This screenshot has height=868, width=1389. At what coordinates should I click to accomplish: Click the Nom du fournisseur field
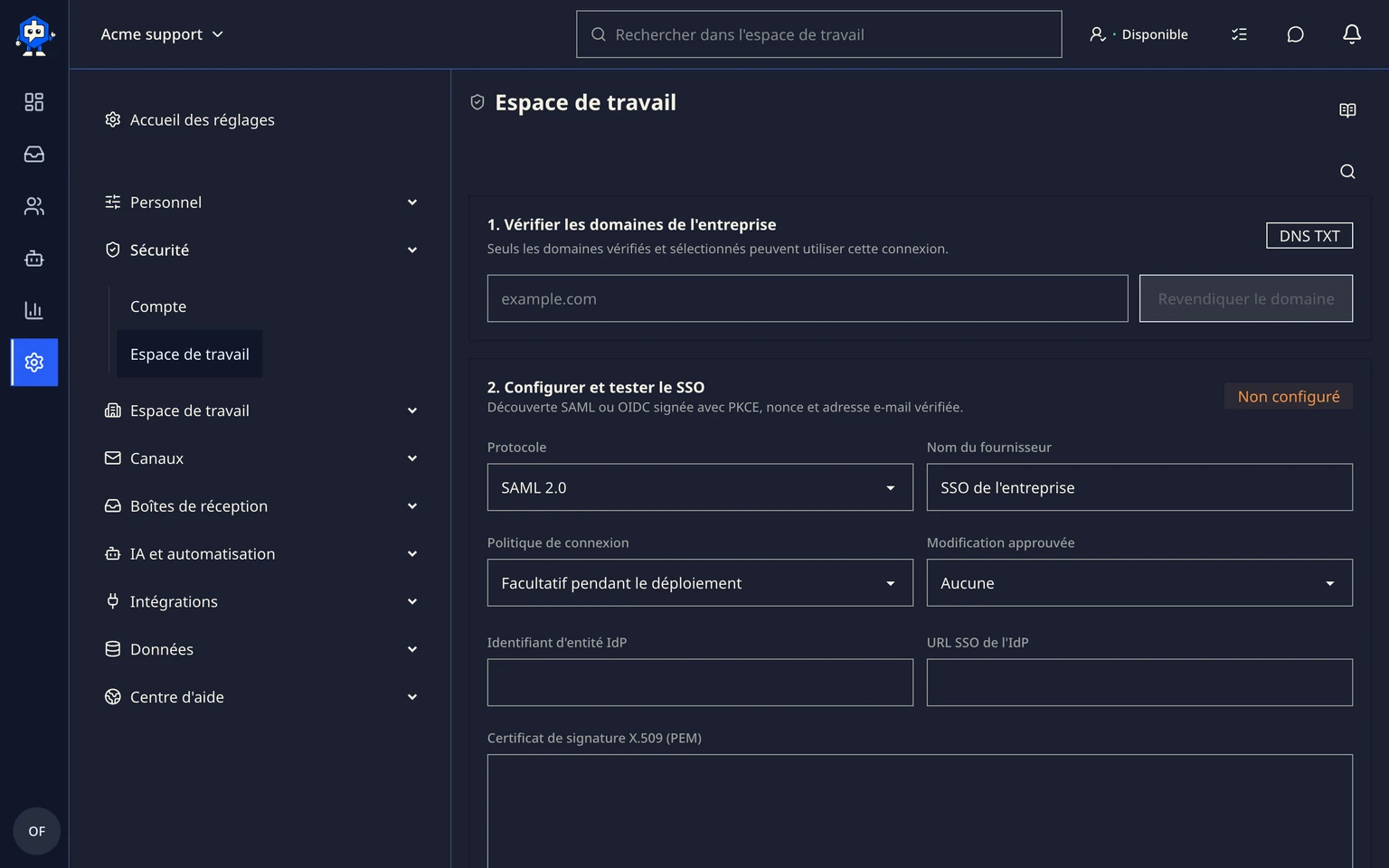1139,487
